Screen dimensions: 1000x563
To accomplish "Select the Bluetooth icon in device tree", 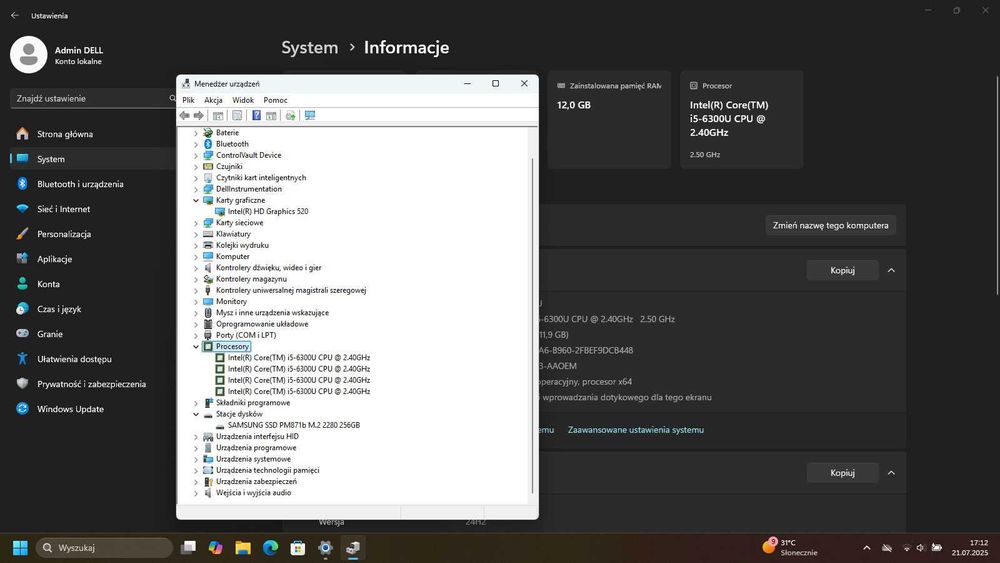I will 208,144.
